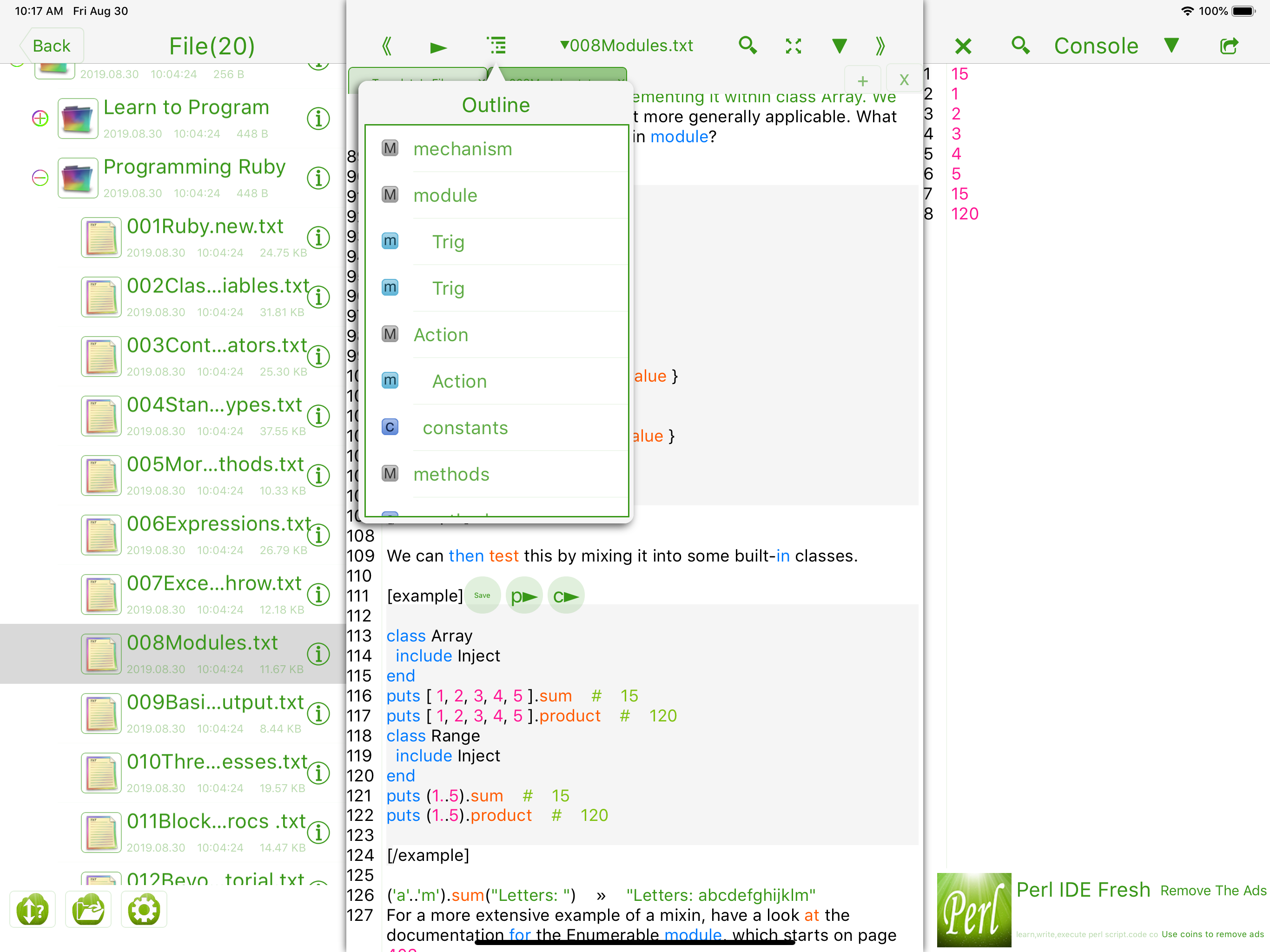The height and width of the screenshot is (952, 1270).
Task: Select the 008Modules.txt file row
Action: (172, 654)
